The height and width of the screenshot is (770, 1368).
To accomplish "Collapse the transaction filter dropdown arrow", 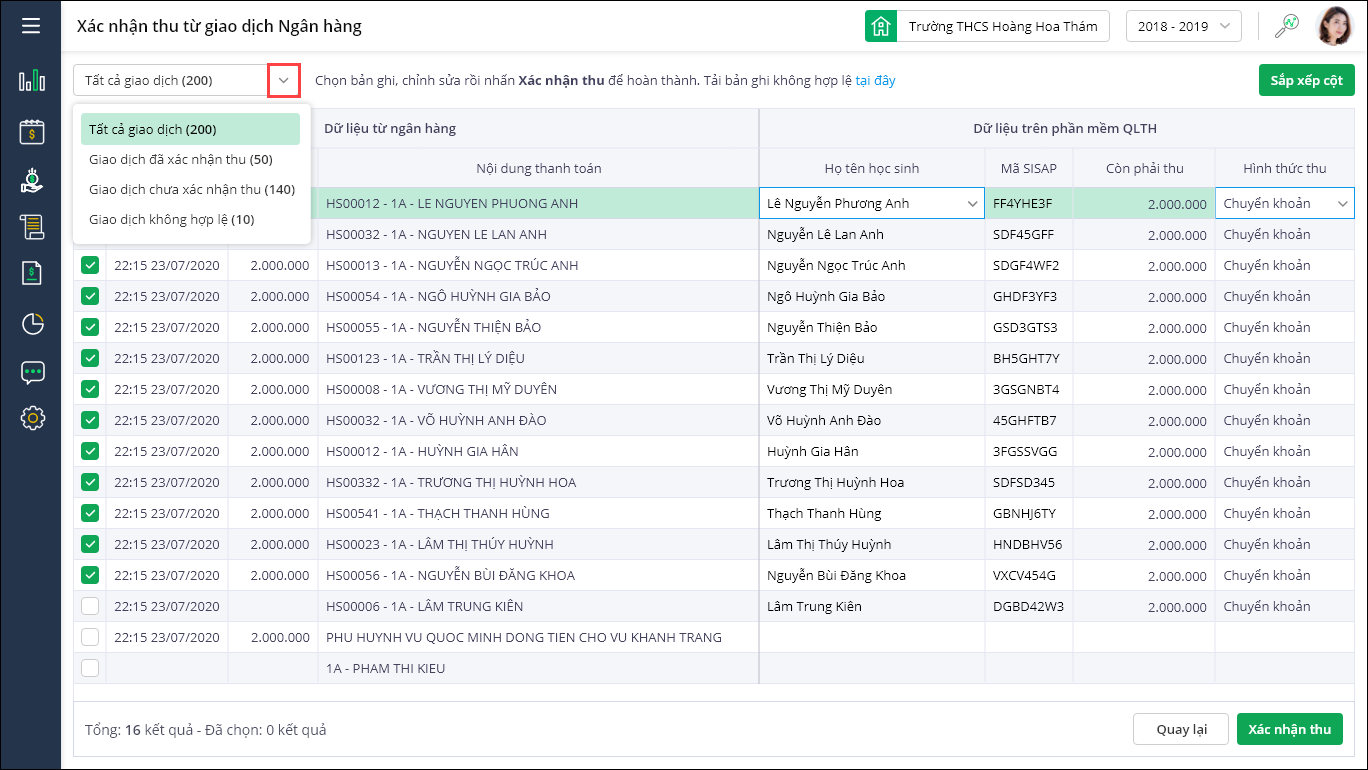I will coord(284,80).
